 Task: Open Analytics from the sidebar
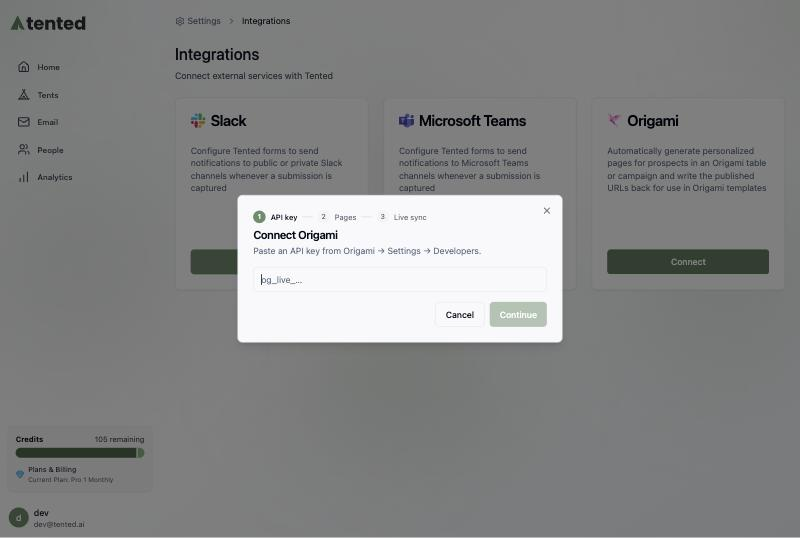pos(54,177)
